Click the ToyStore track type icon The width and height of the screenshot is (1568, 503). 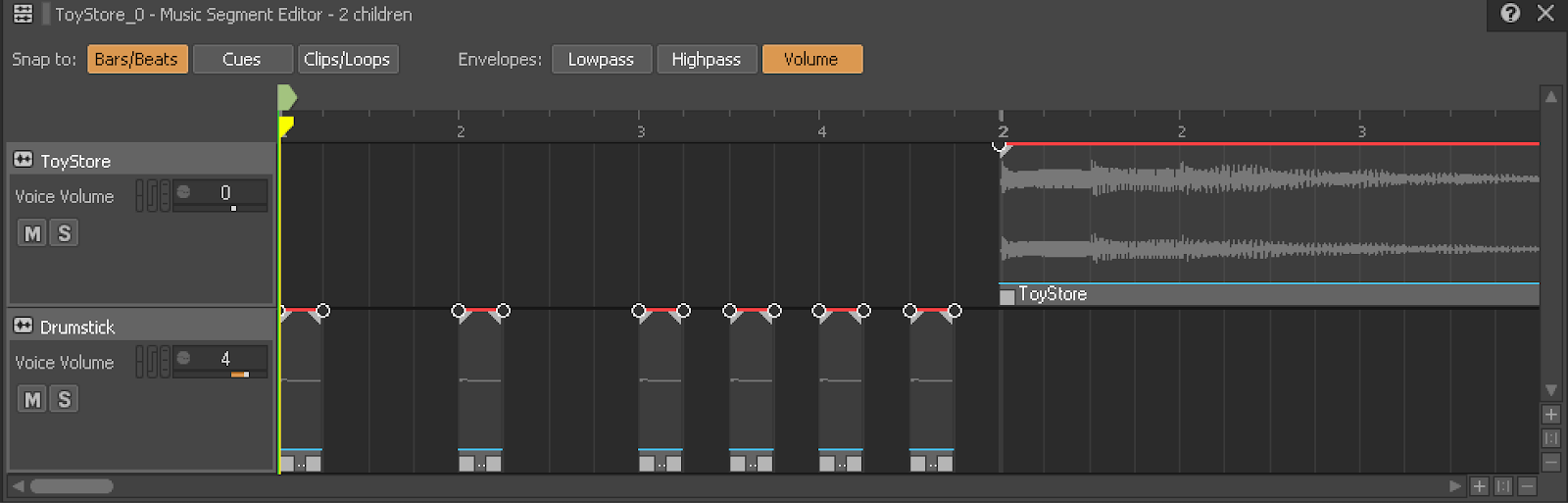23,159
